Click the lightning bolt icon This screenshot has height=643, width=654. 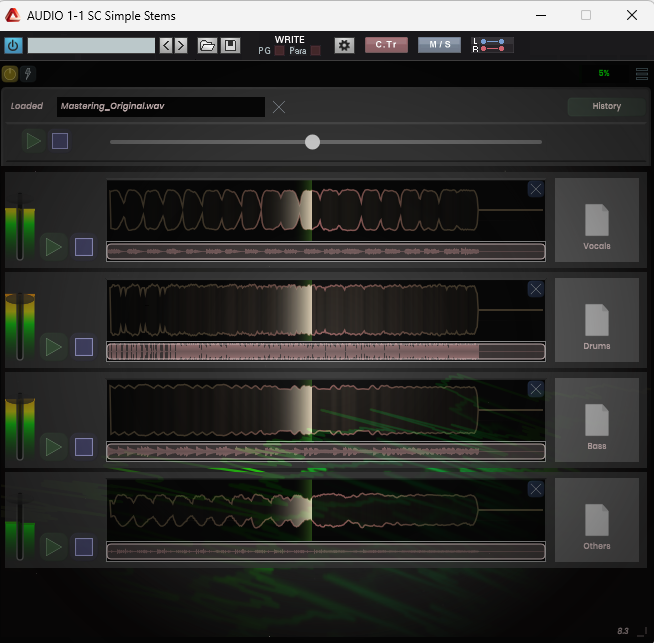tap(28, 74)
